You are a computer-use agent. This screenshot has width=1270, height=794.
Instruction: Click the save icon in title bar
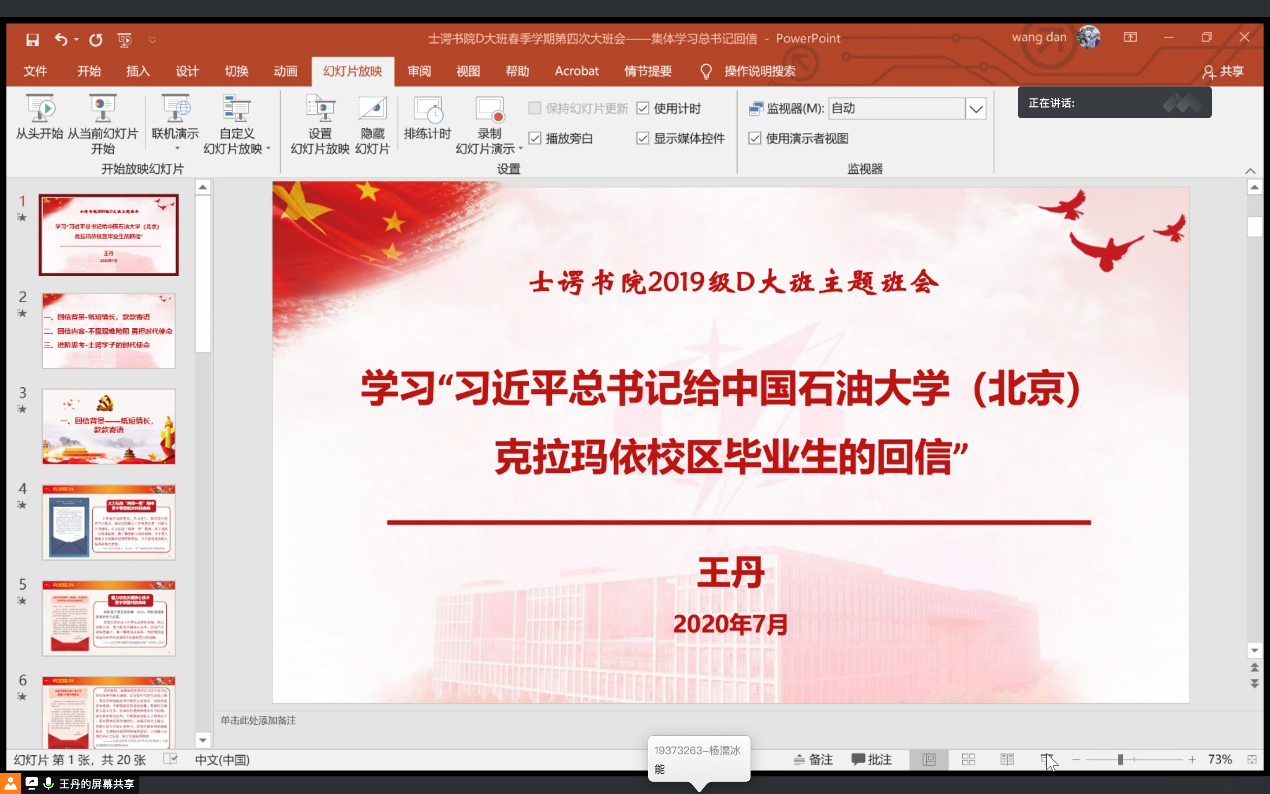(x=32, y=40)
